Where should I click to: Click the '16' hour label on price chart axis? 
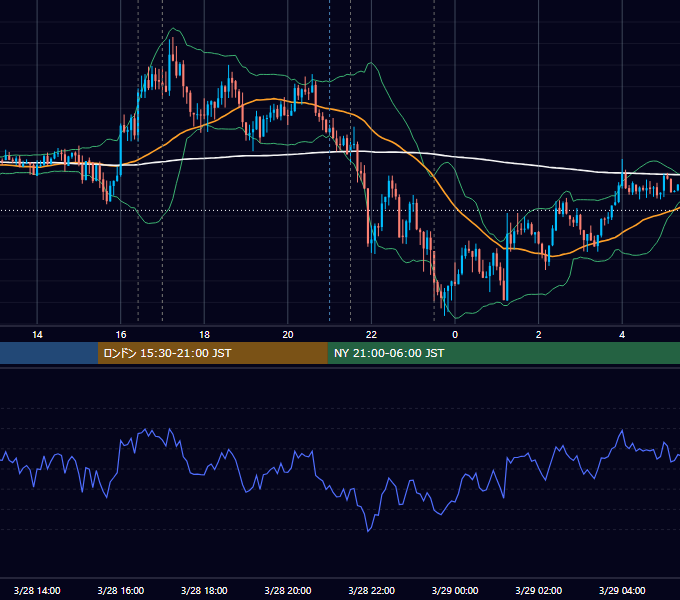121,335
